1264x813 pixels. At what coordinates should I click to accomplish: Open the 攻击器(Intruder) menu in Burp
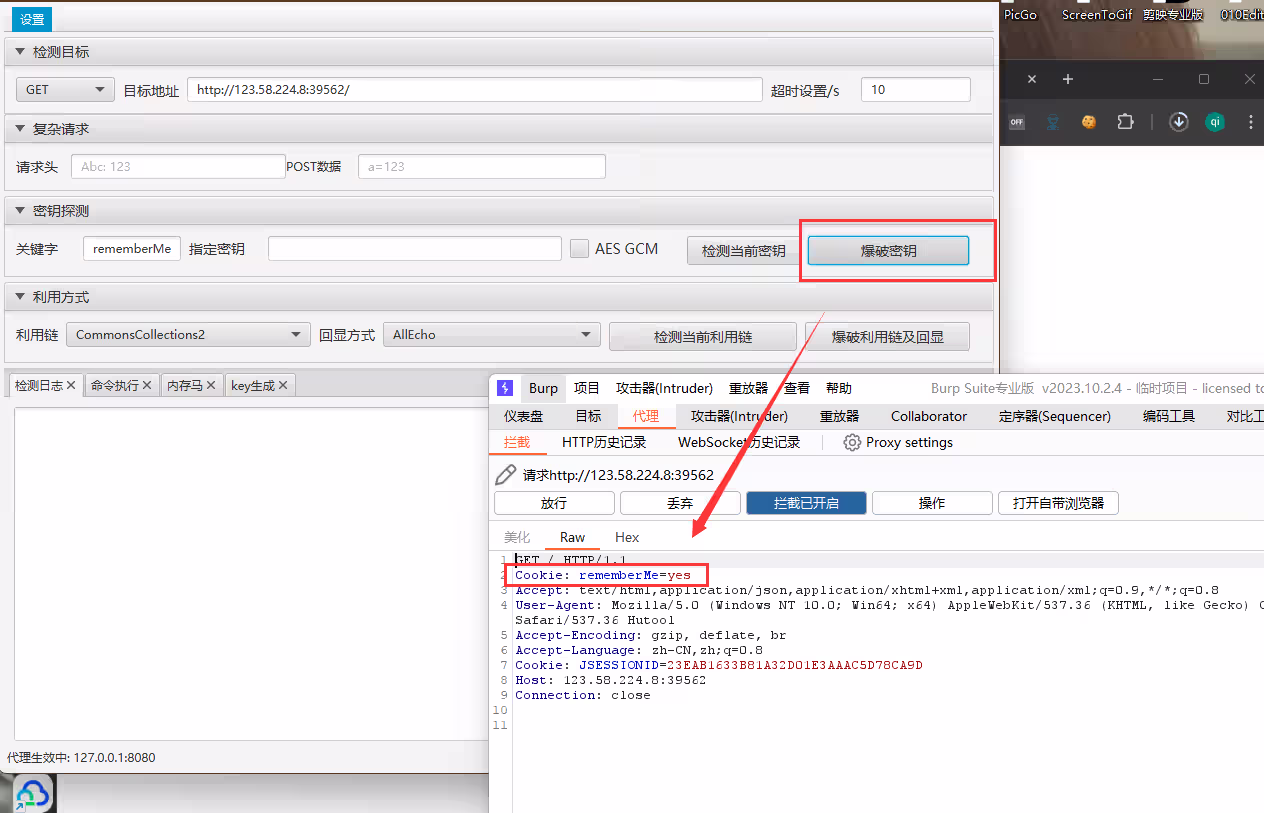664,388
